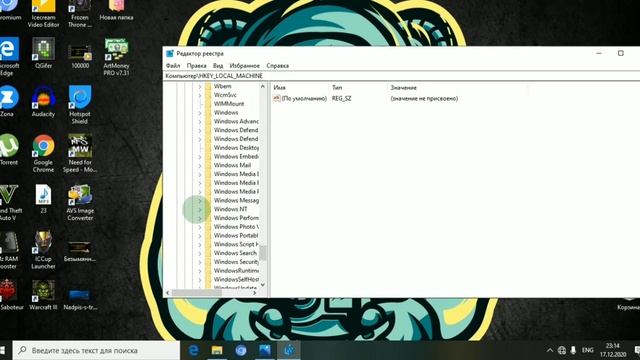Select the Windows Desktop key
Image resolution: width=640 pixels, height=360 pixels.
point(236,148)
